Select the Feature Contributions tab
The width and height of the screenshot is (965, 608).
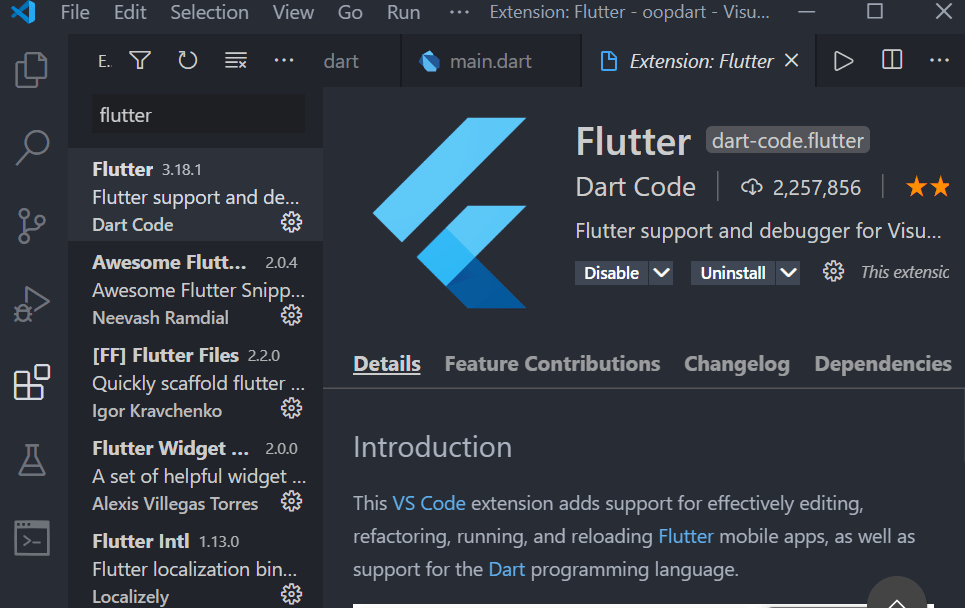[552, 364]
